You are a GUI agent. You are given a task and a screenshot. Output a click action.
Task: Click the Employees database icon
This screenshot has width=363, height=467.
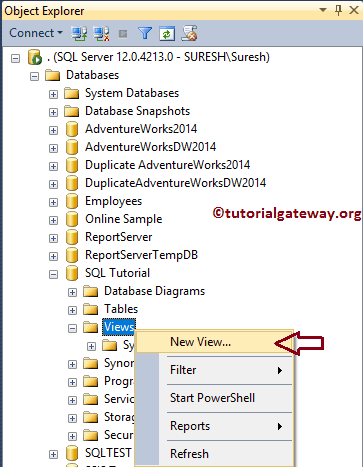(x=72, y=201)
